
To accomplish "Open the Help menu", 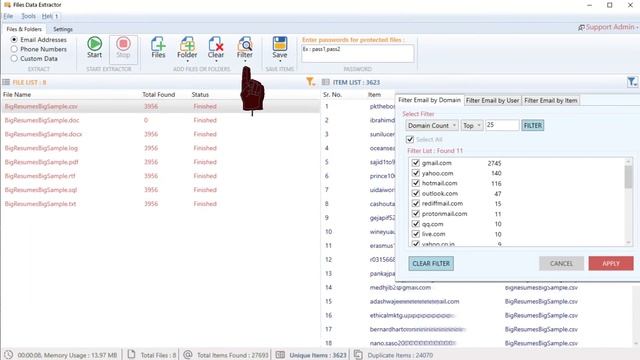I will tap(47, 16).
